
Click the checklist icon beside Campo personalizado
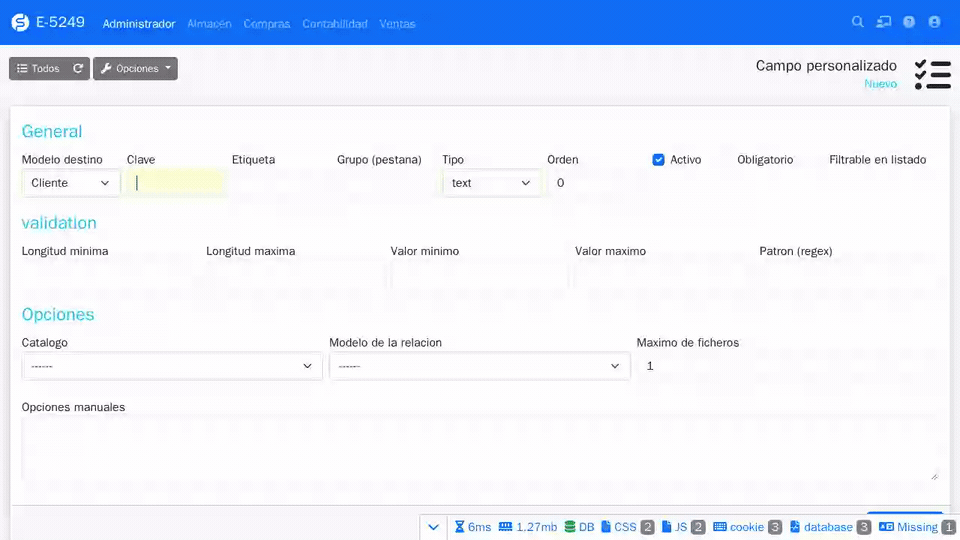932,74
